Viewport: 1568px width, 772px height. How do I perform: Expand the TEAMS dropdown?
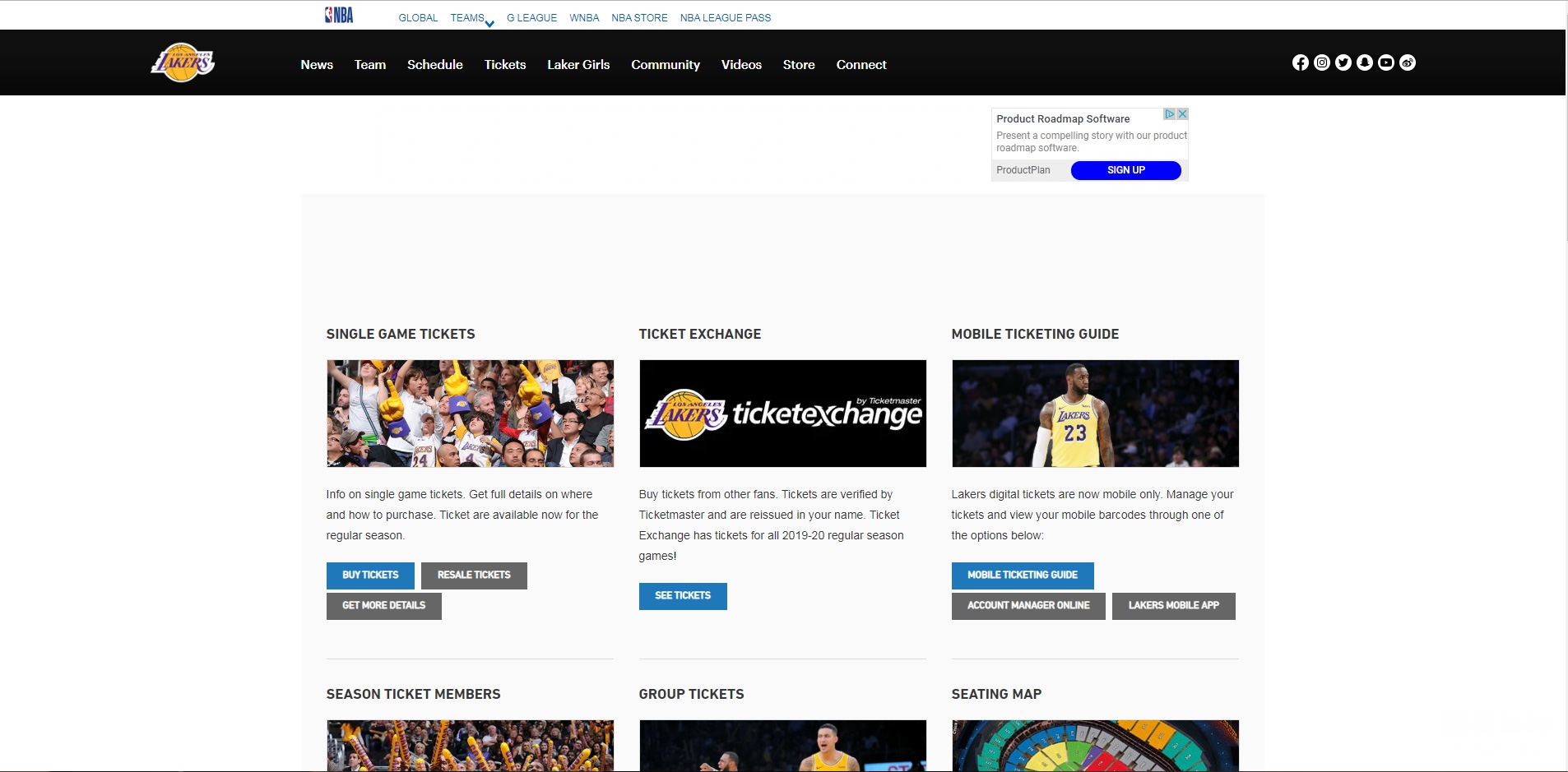pos(471,18)
